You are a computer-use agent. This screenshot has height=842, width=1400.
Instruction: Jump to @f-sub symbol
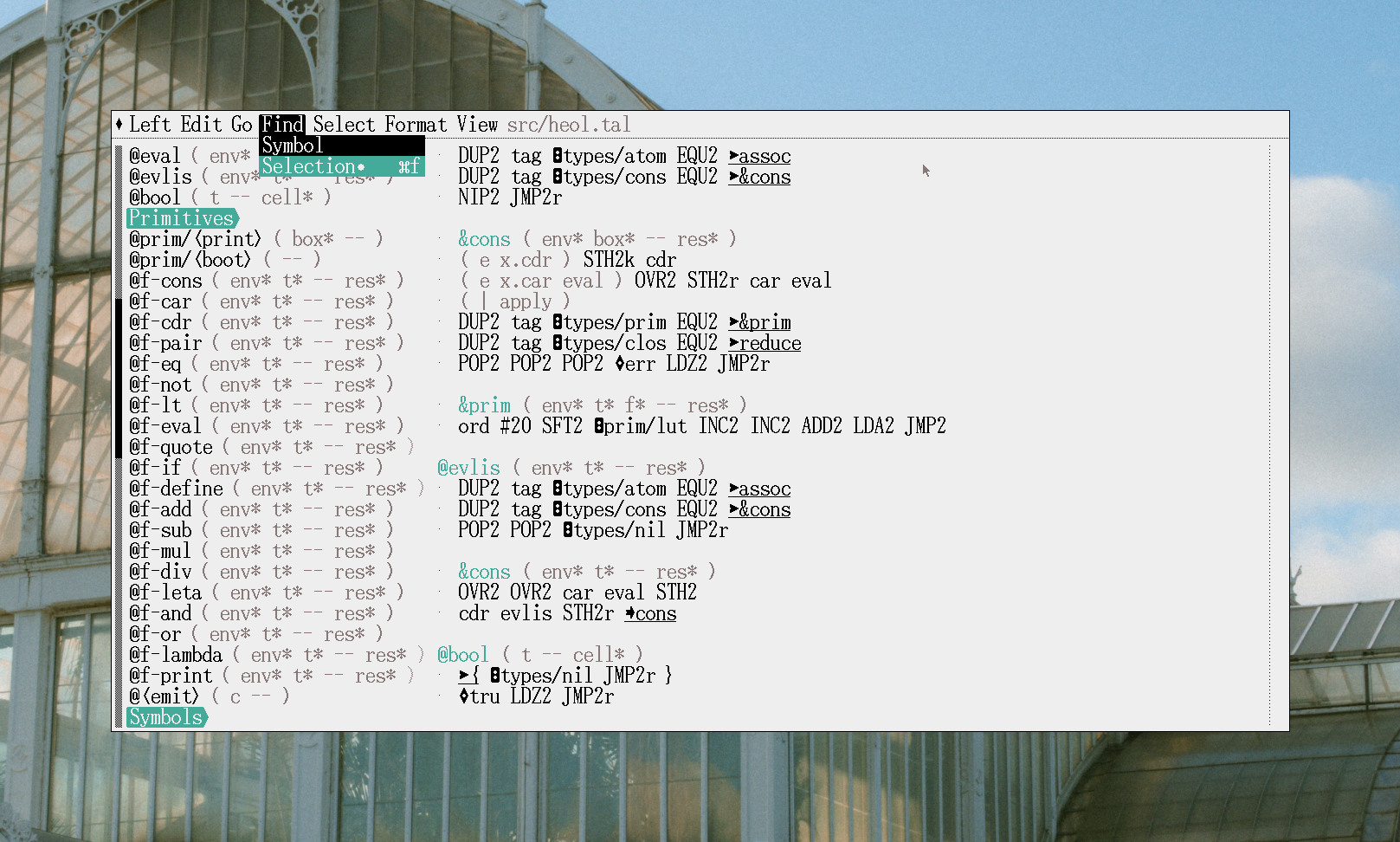pyautogui.click(x=160, y=530)
